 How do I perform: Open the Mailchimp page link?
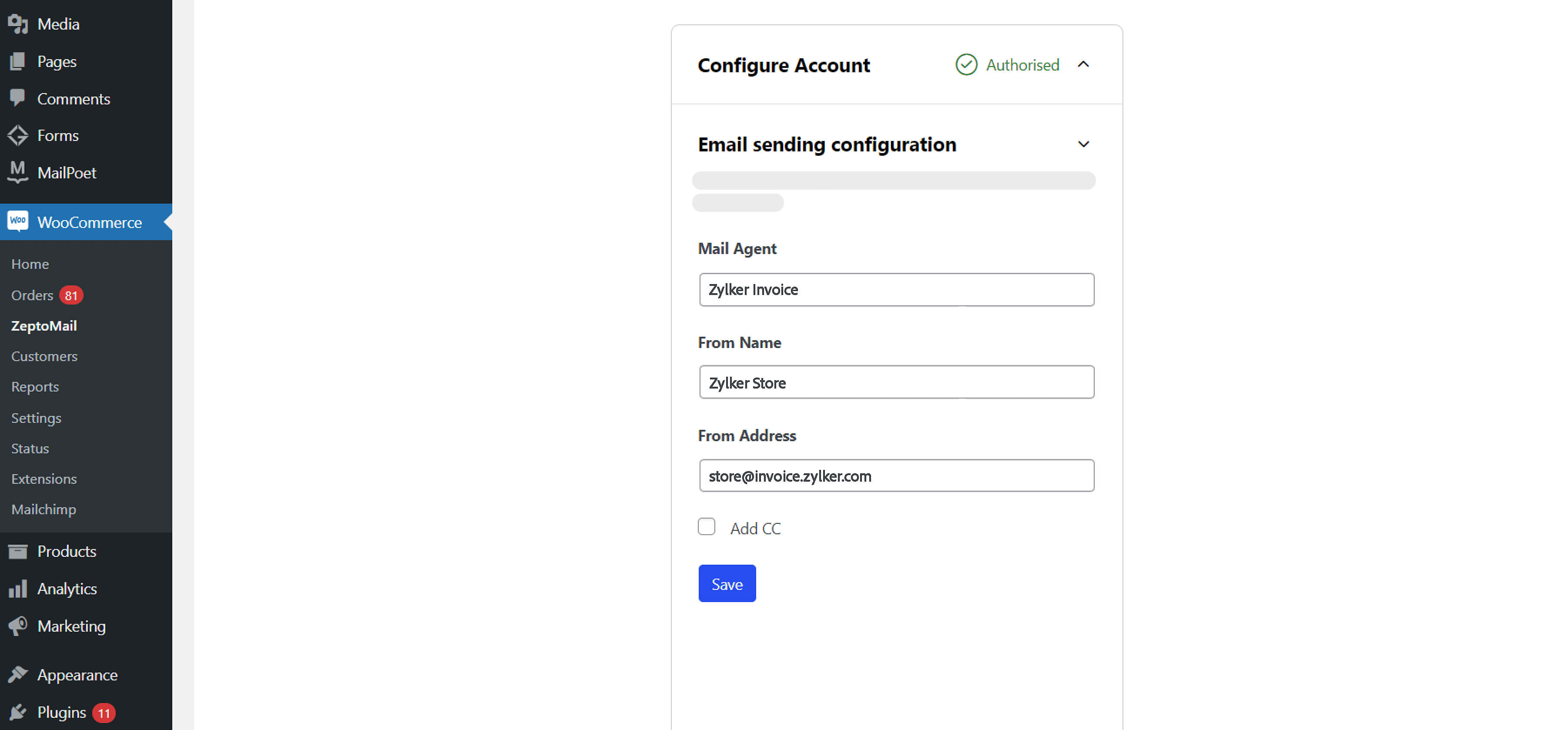click(43, 509)
